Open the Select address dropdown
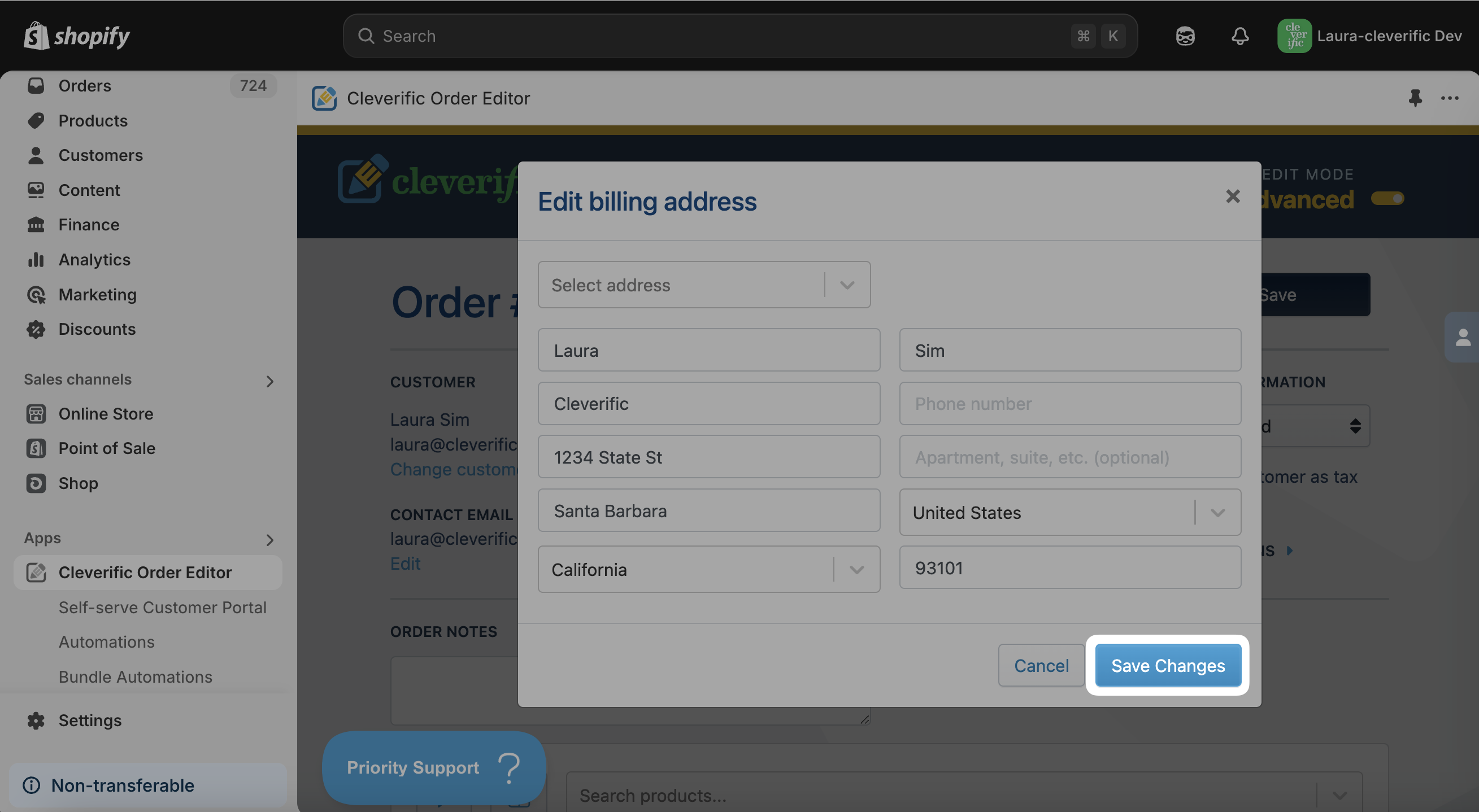1479x812 pixels. [704, 285]
